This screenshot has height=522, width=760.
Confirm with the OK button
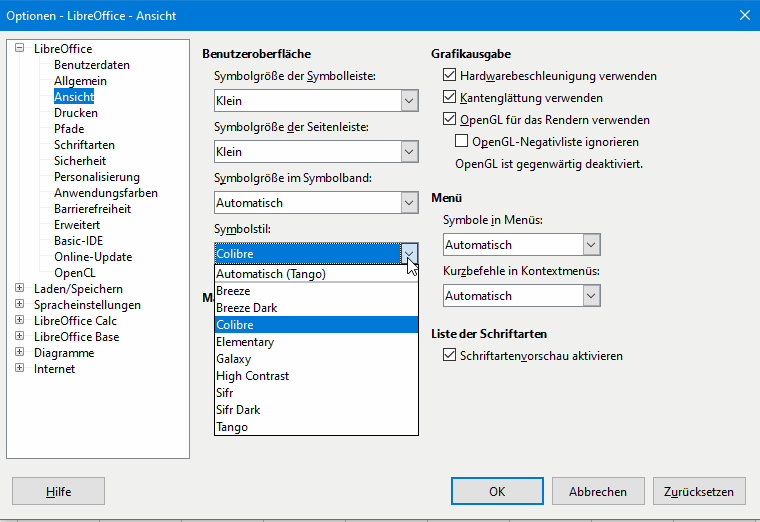pos(497,491)
